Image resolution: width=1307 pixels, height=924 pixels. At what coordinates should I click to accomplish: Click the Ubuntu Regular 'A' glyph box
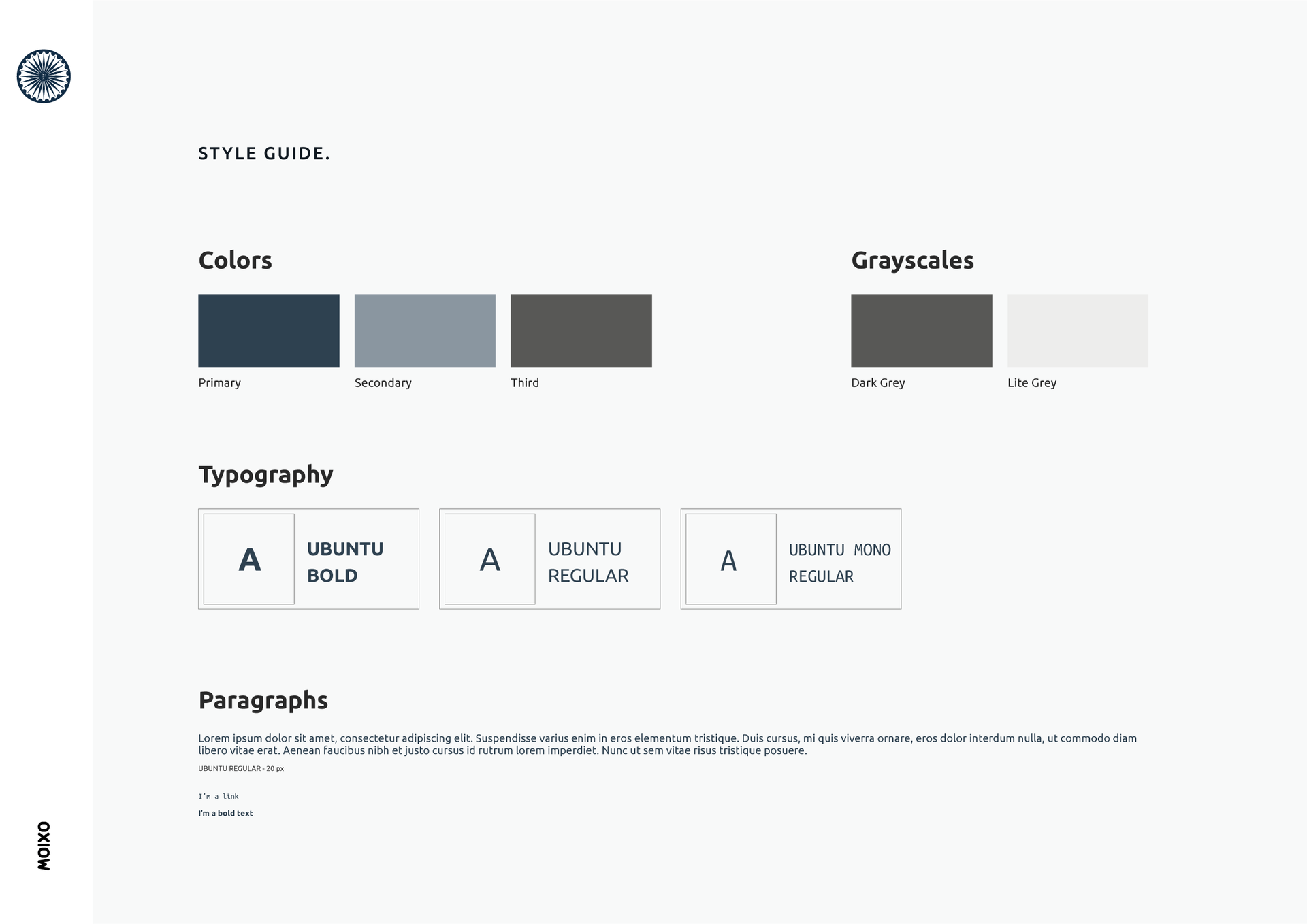click(x=490, y=559)
